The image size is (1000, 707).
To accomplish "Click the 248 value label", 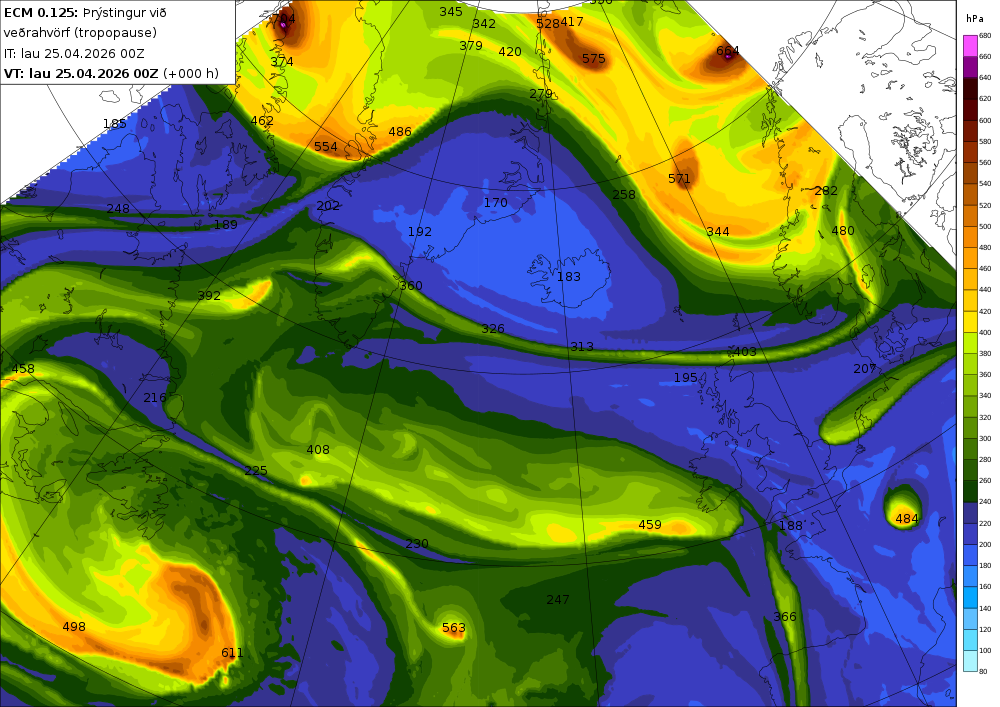I will (x=118, y=208).
